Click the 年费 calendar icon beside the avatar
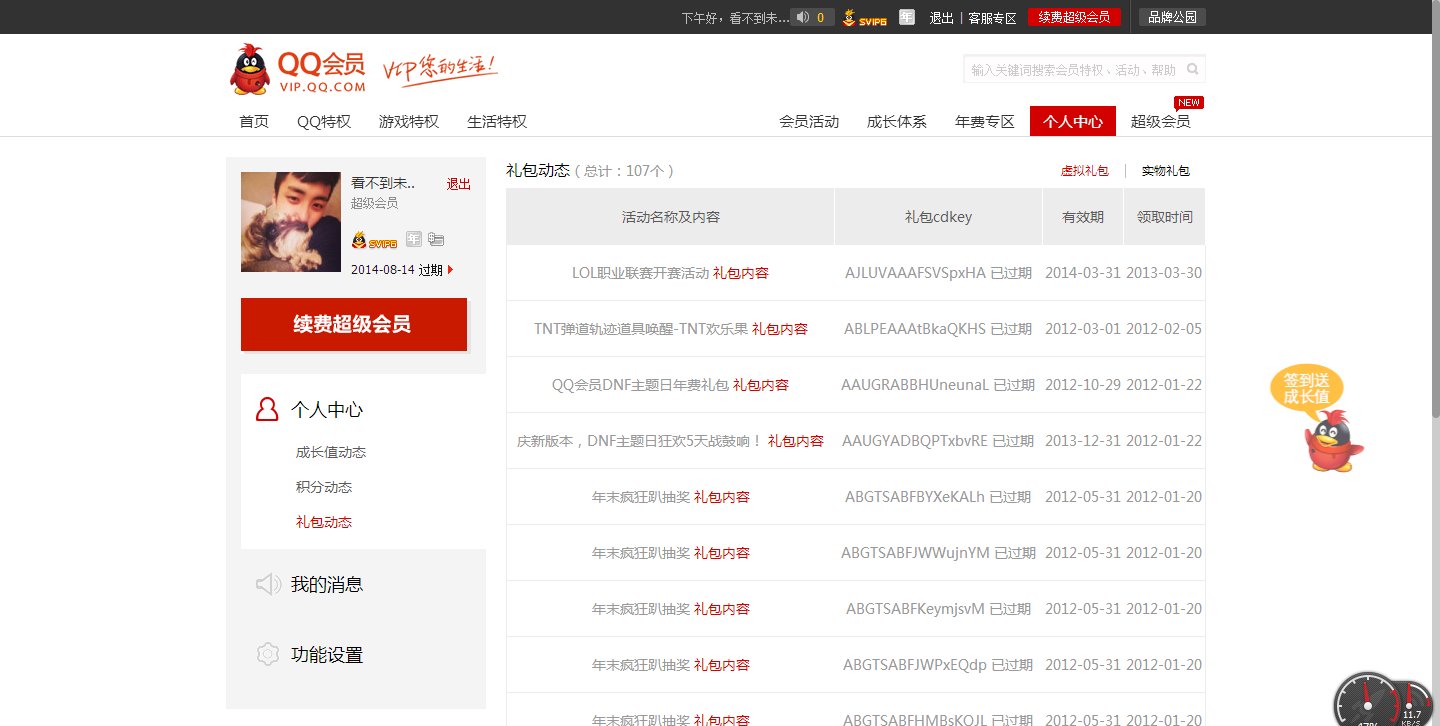The width and height of the screenshot is (1440, 726). (x=413, y=239)
